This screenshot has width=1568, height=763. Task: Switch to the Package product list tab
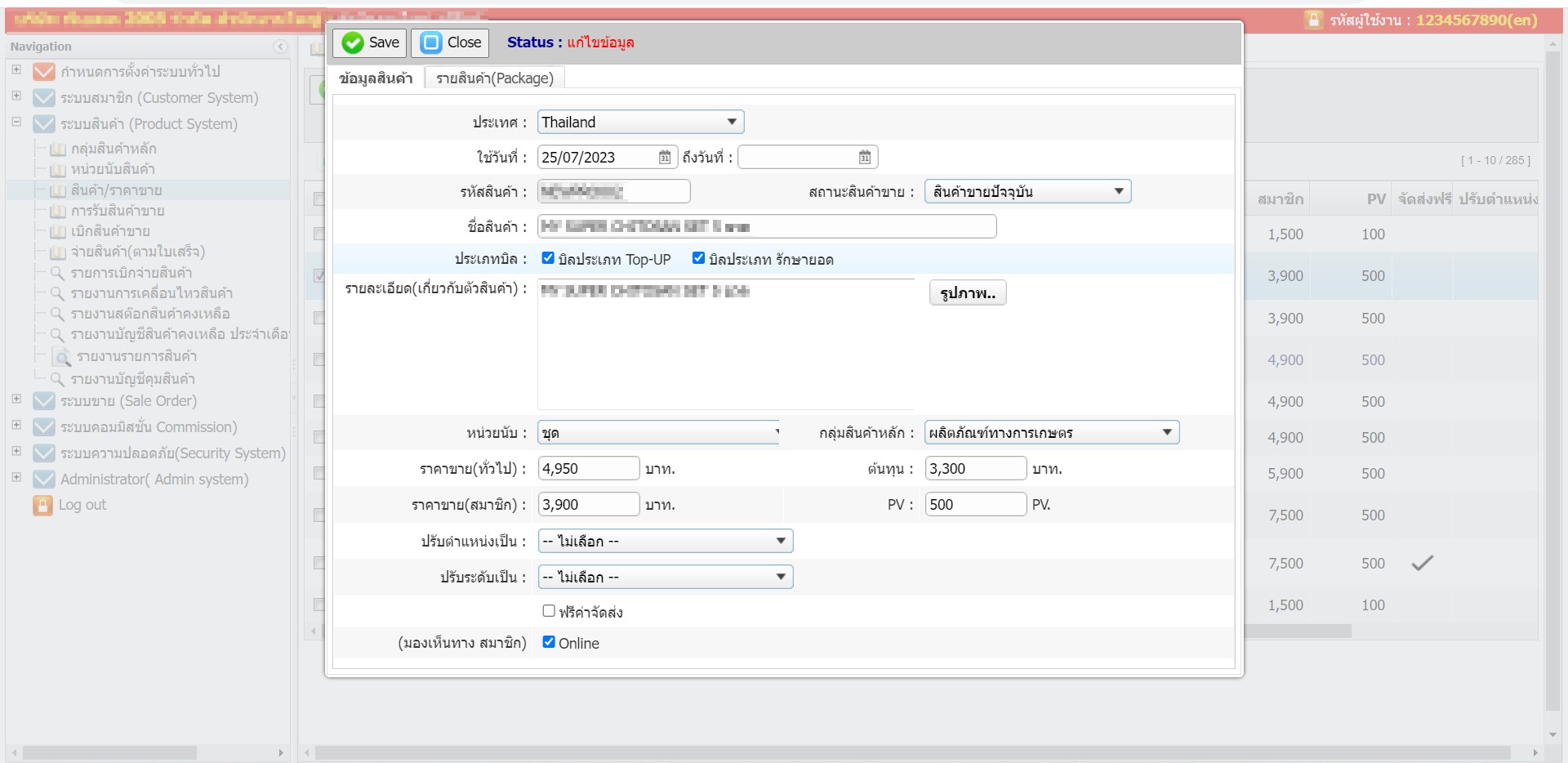494,78
